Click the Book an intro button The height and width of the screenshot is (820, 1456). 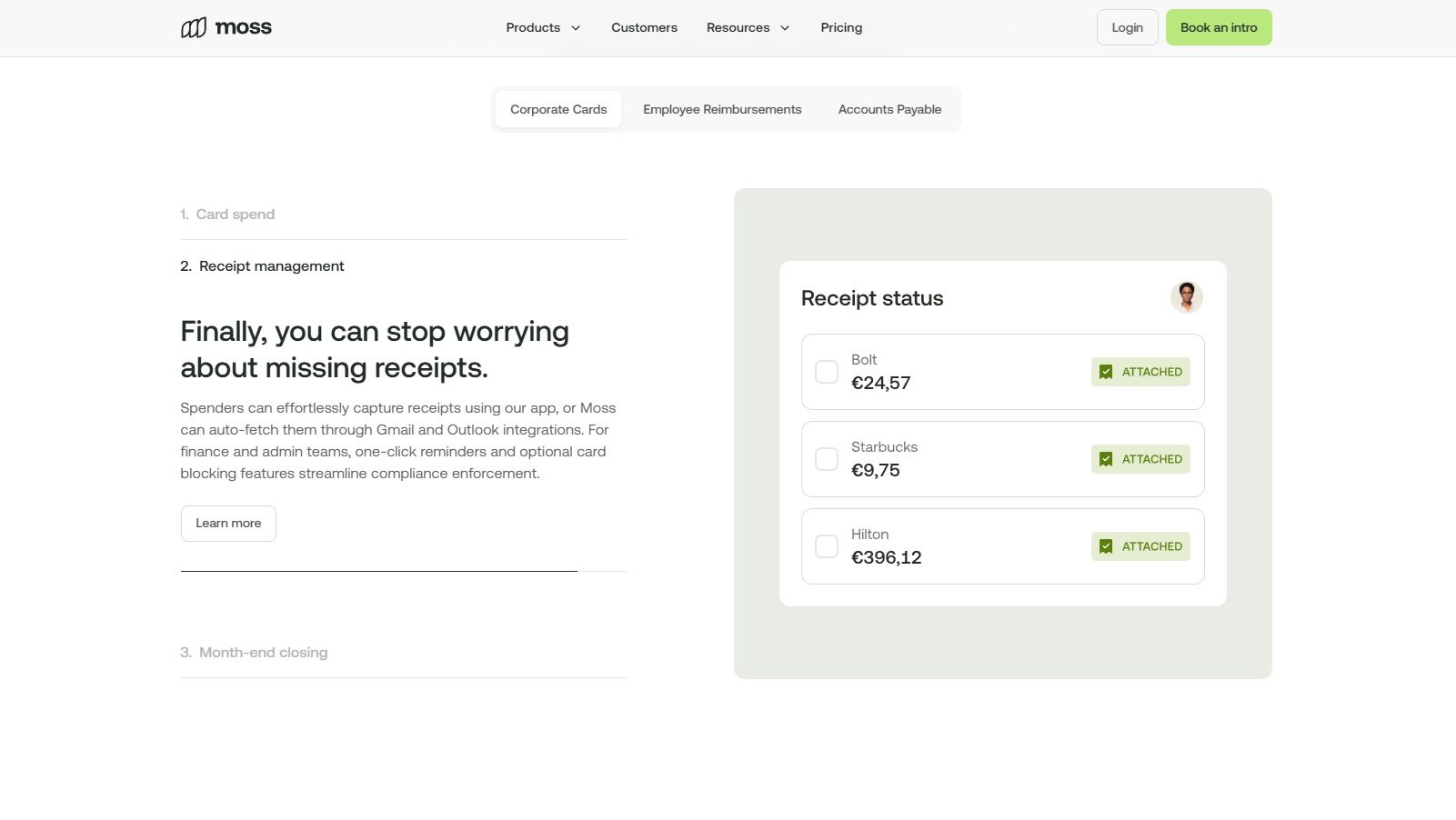click(1219, 27)
